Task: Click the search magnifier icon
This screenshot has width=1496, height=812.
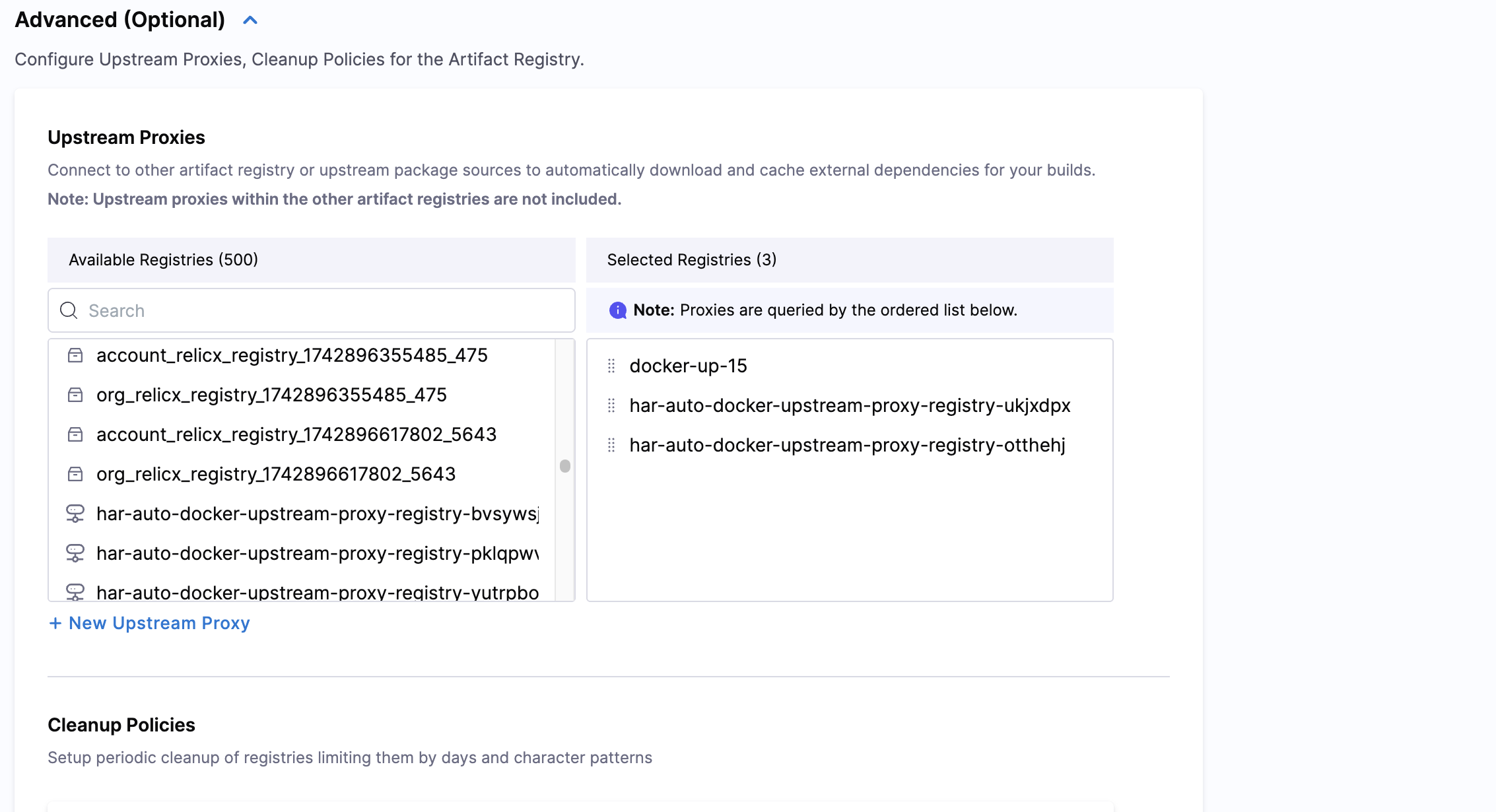Action: click(x=69, y=310)
